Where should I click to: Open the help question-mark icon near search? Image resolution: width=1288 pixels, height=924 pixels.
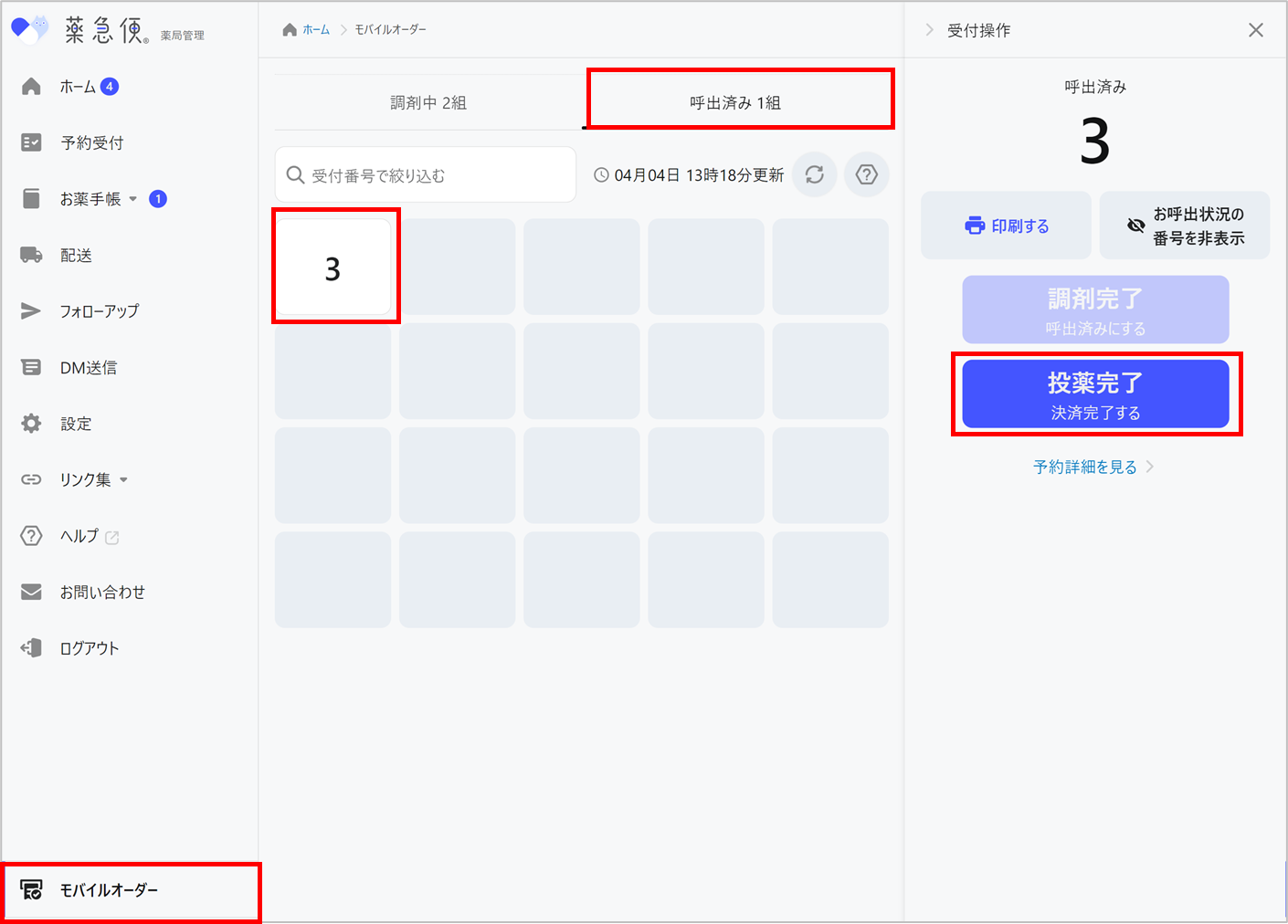pos(866,174)
